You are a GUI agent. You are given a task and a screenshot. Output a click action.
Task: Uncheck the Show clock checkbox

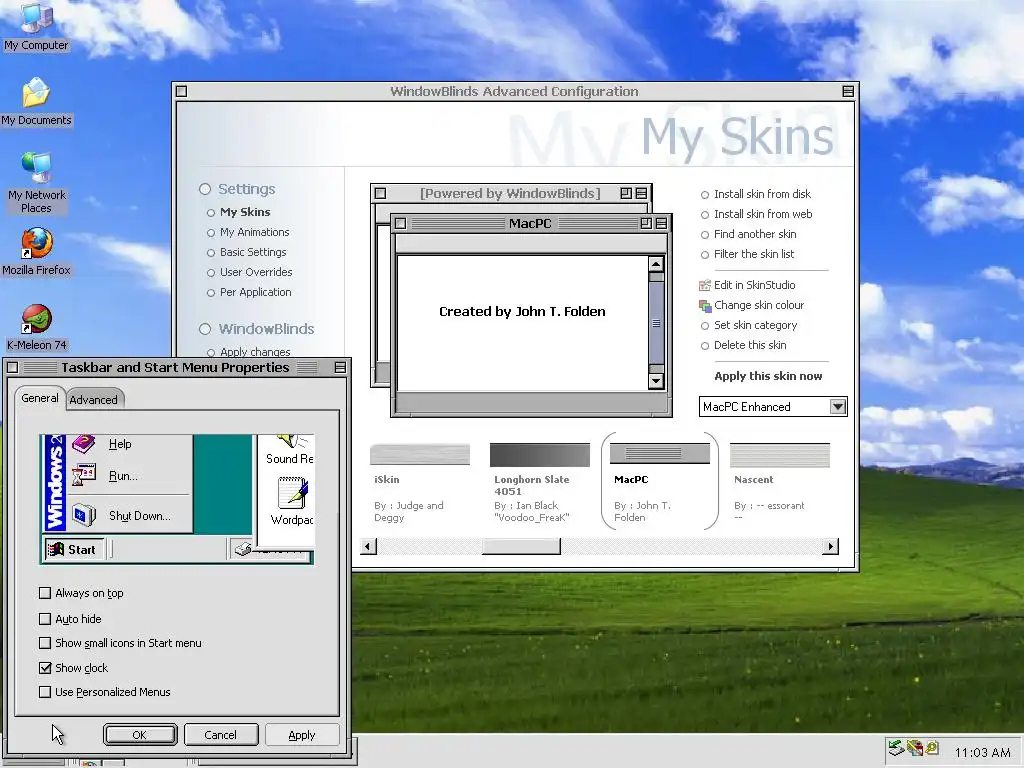click(45, 667)
